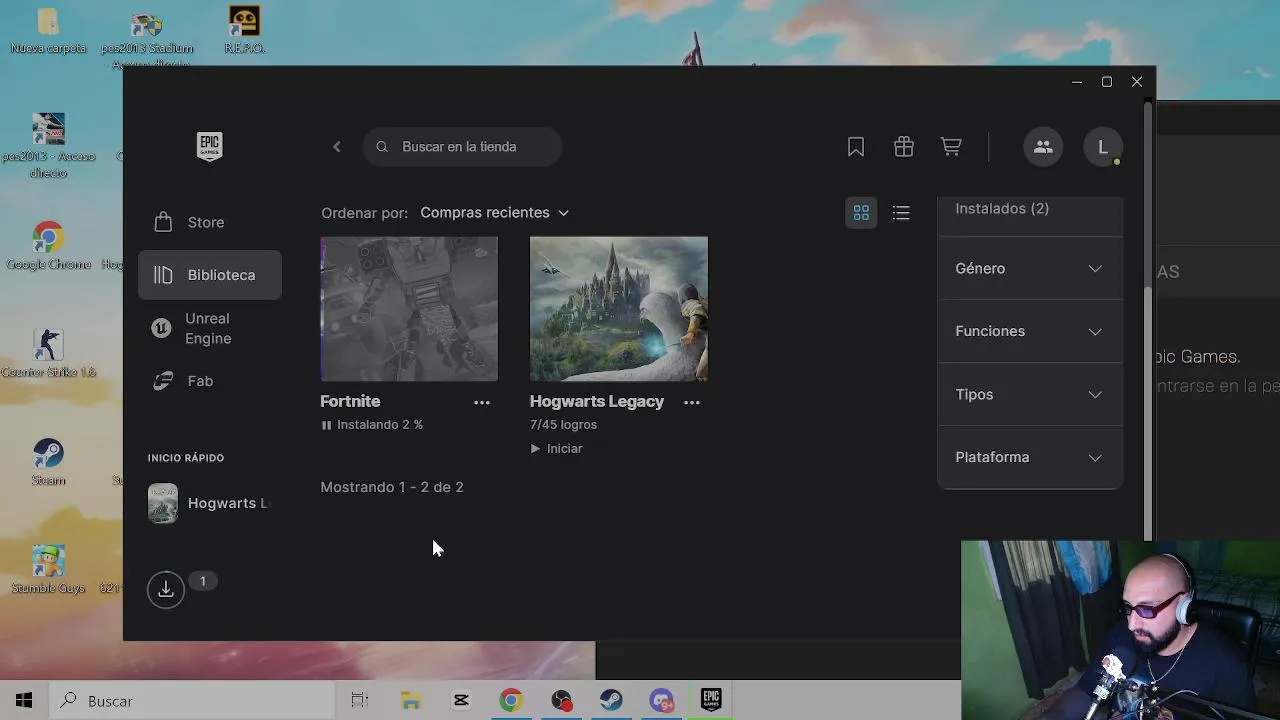Open the Windows Start menu
Viewport: 1280px width, 720px height.
[x=24, y=701]
